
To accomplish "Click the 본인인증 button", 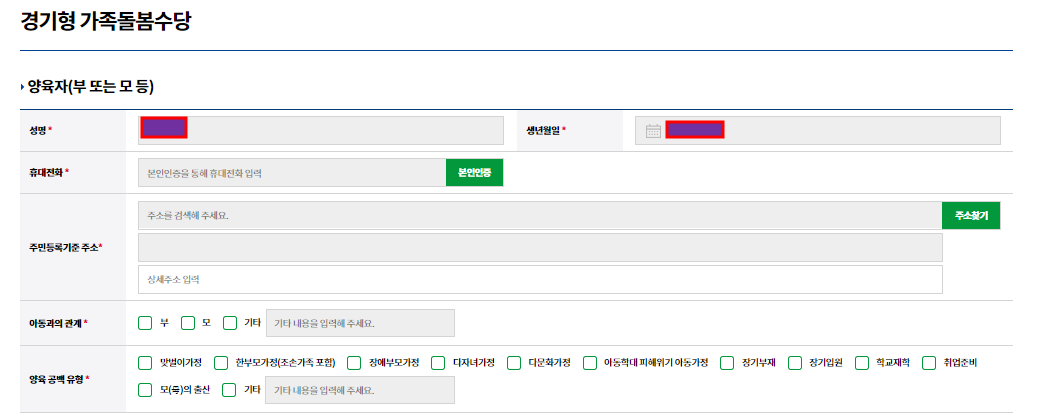I will tap(475, 173).
